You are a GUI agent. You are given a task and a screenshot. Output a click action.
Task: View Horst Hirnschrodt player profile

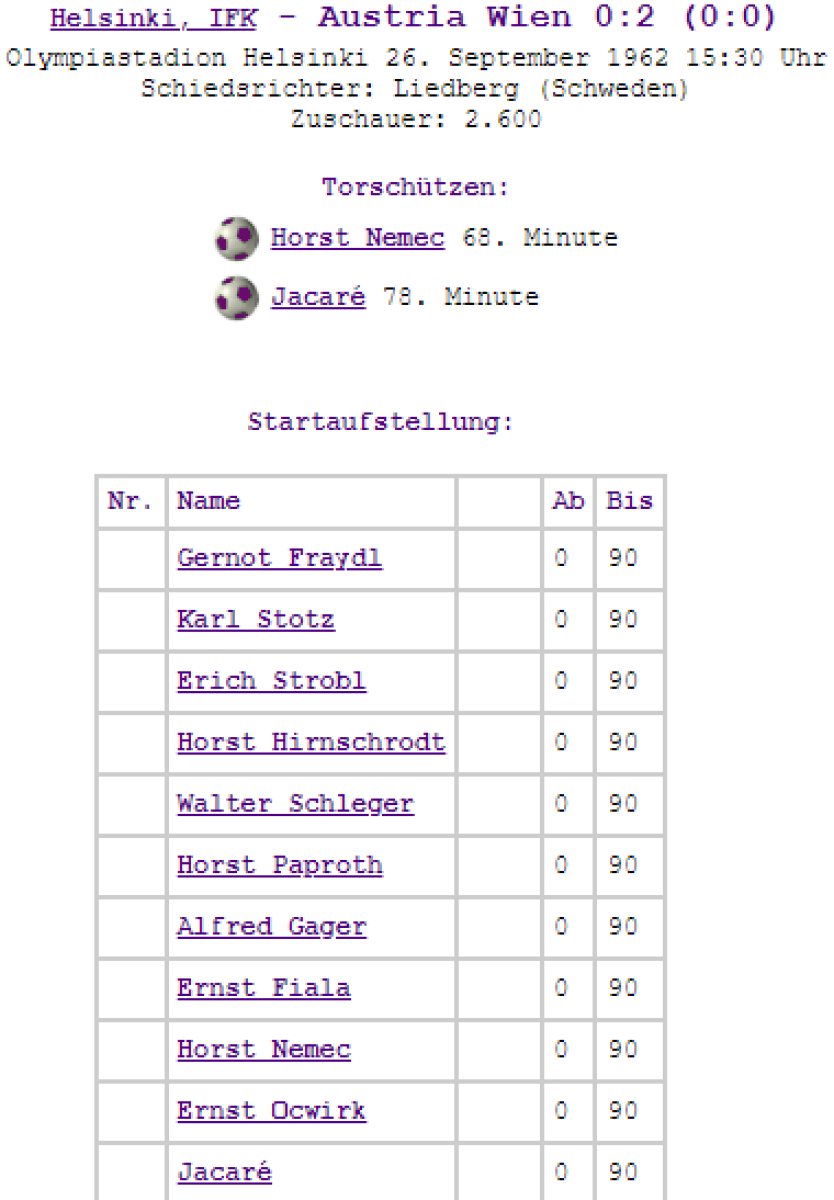tap(311, 742)
